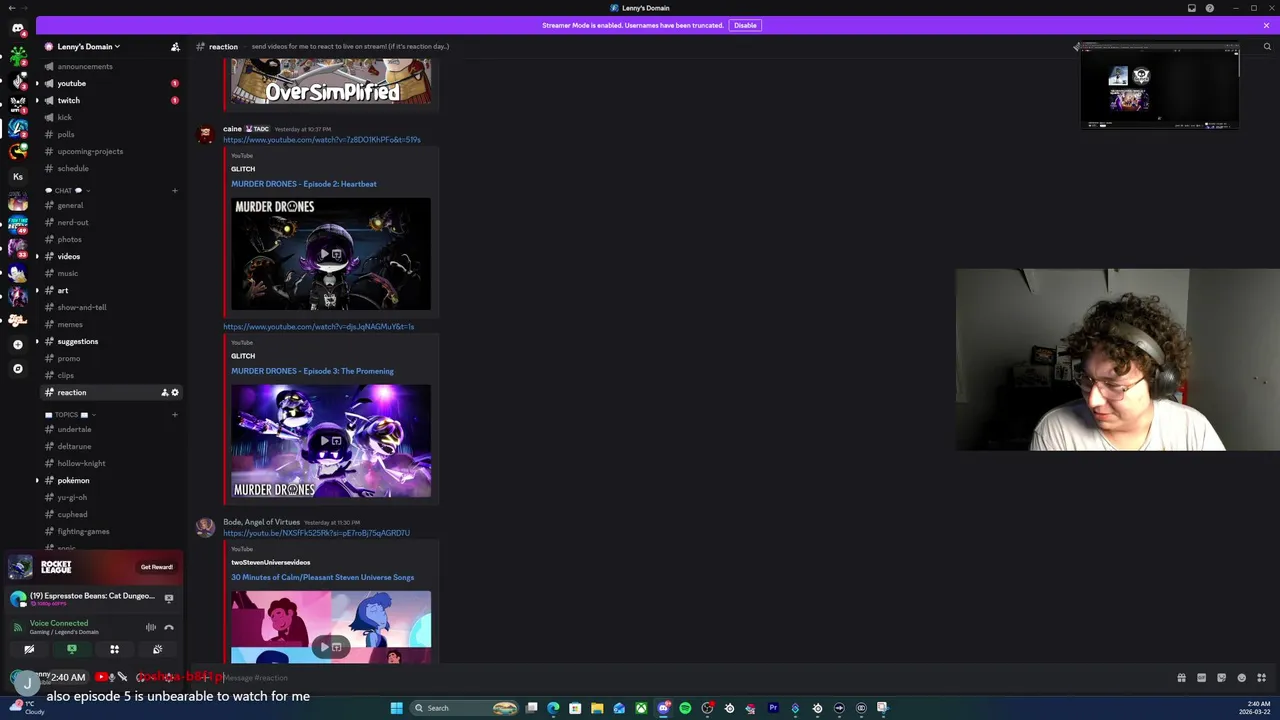Open the Inbox icon in title bar

(x=1191, y=8)
